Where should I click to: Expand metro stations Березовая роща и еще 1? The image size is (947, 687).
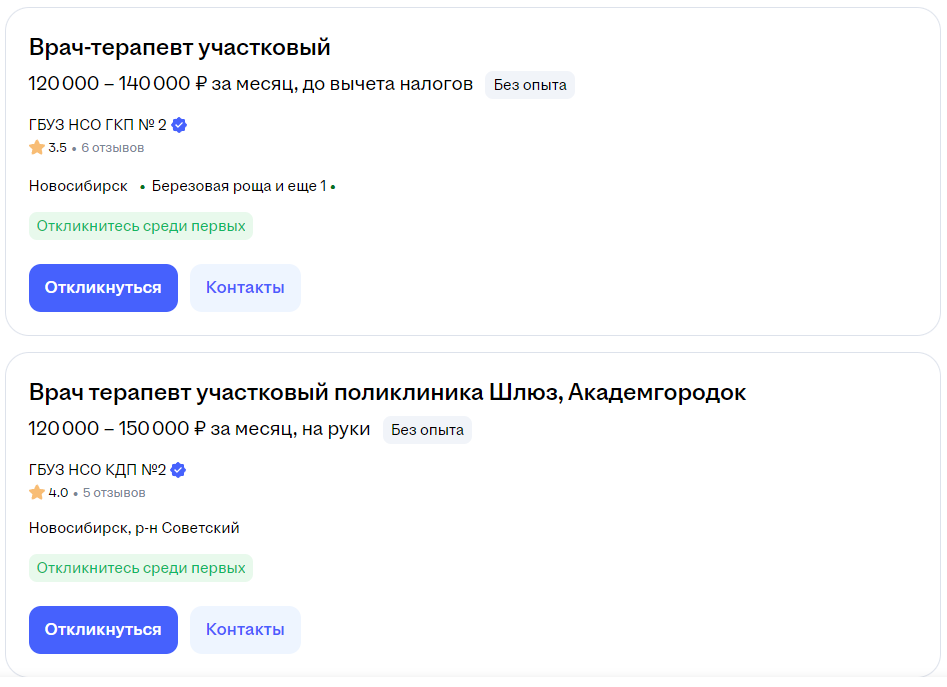[x=239, y=186]
